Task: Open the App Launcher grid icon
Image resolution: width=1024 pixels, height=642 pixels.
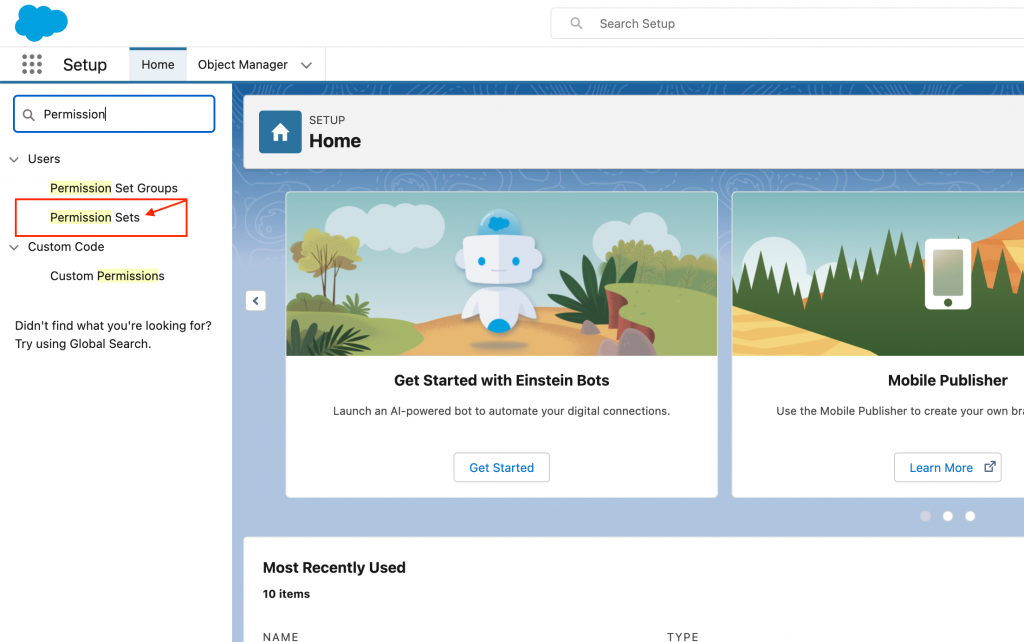Action: [x=31, y=65]
